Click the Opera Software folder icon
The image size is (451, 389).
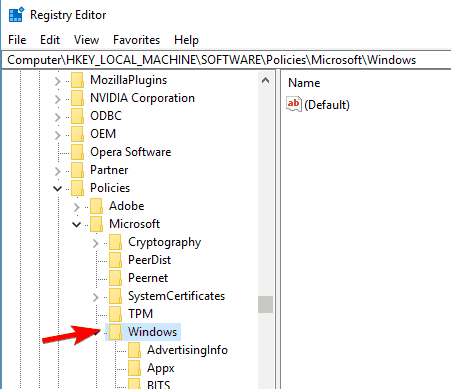77,153
